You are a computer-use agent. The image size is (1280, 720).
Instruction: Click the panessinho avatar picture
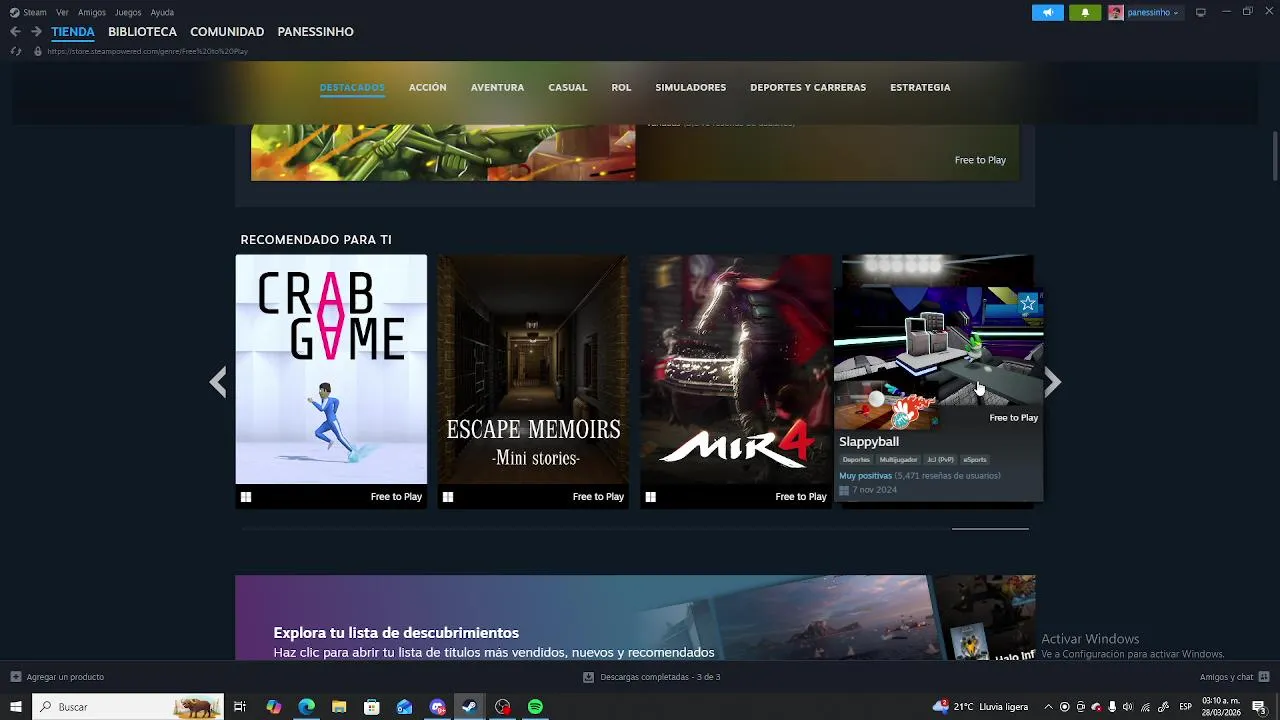(x=1115, y=12)
